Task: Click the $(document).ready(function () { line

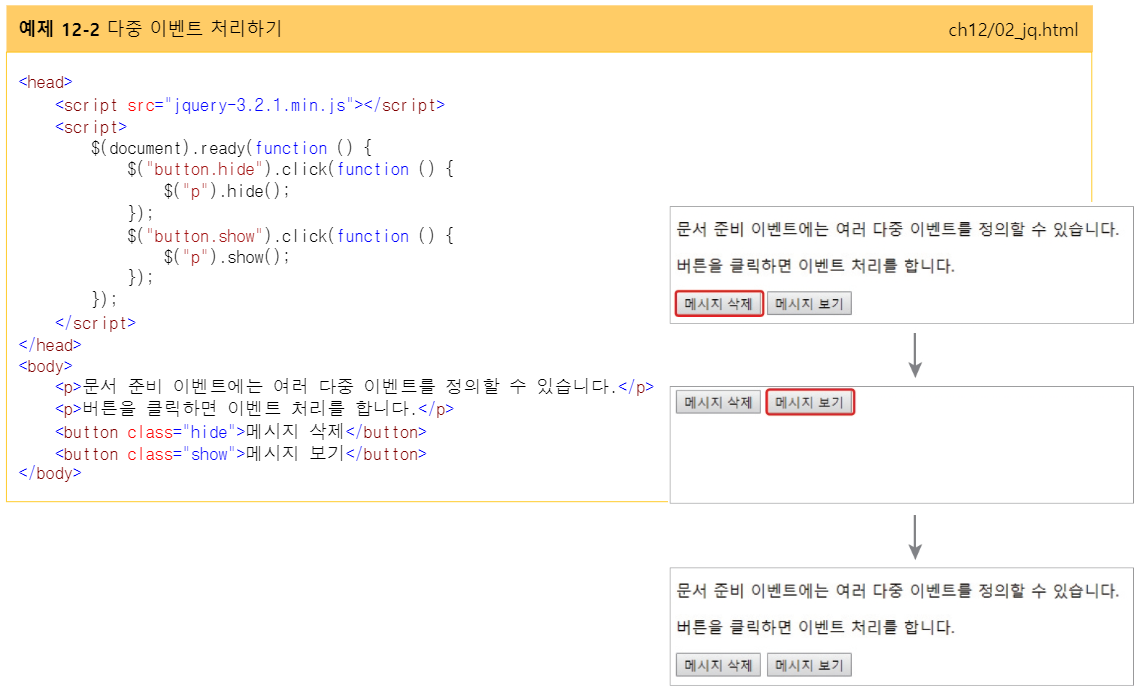Action: point(232,148)
